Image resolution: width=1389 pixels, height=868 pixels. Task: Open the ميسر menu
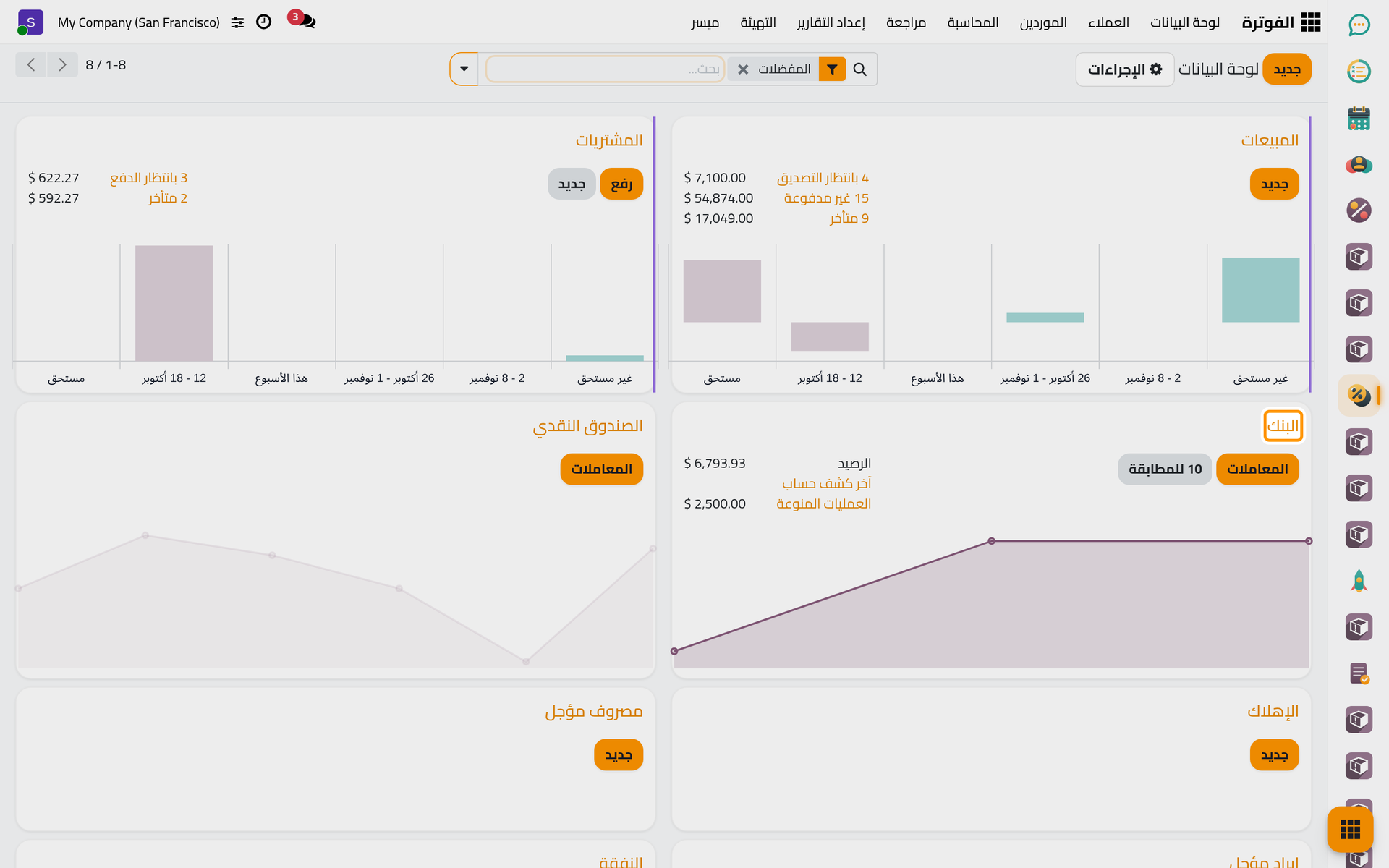click(705, 22)
